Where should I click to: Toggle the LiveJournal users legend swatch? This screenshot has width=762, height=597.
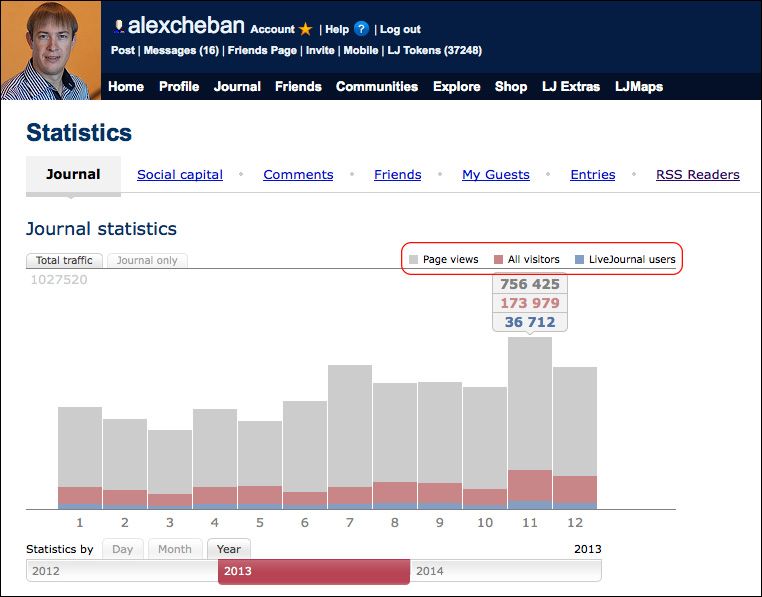(579, 260)
